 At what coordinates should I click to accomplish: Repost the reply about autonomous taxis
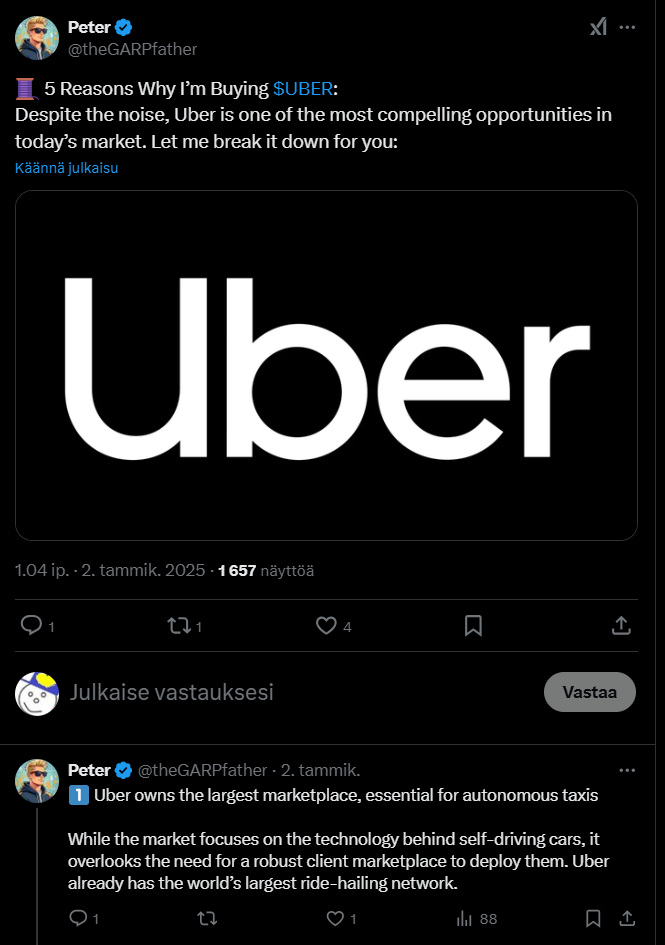[x=208, y=918]
